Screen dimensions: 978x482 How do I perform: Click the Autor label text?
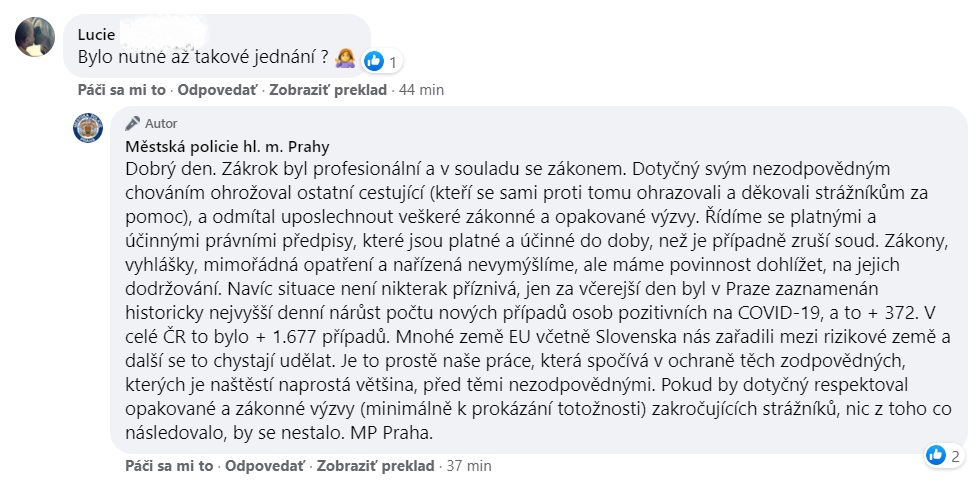coord(162,123)
